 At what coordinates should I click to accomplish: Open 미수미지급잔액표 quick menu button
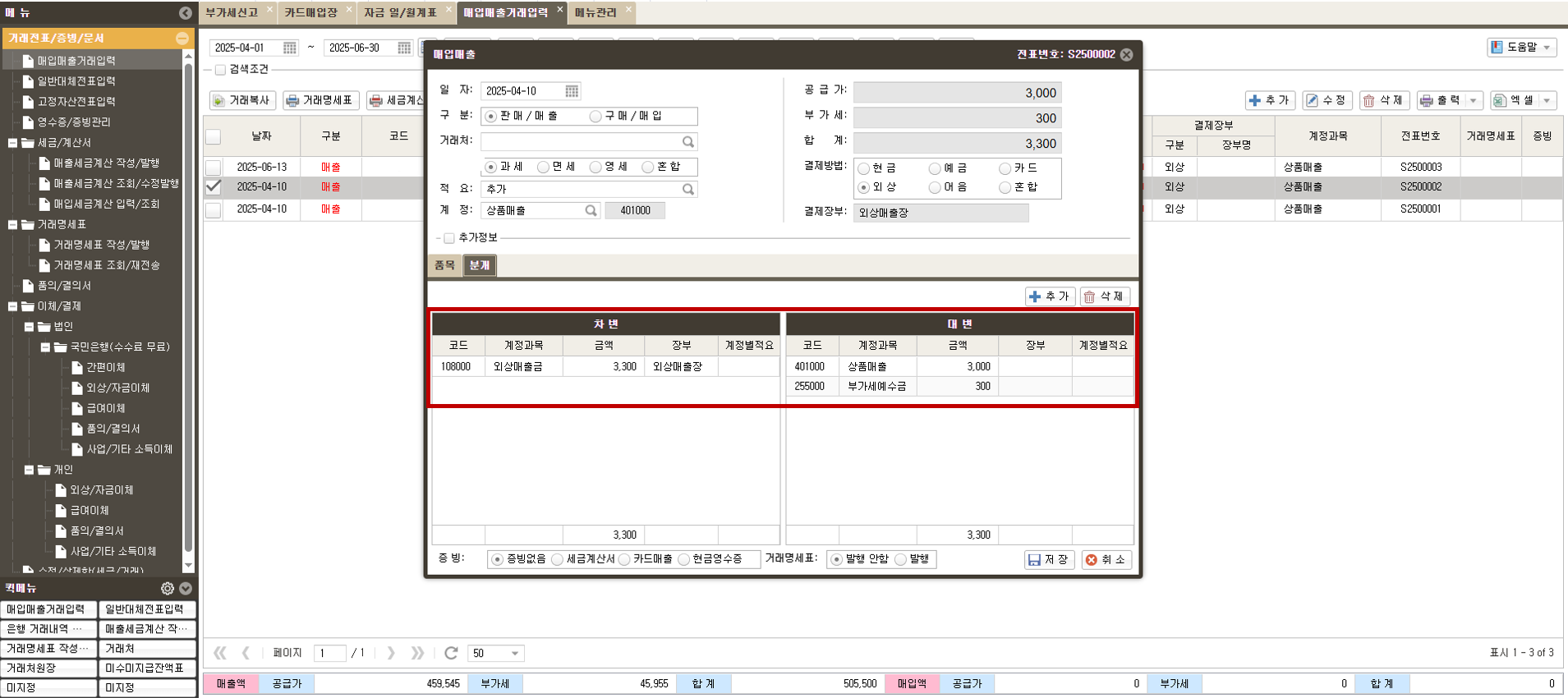click(147, 668)
